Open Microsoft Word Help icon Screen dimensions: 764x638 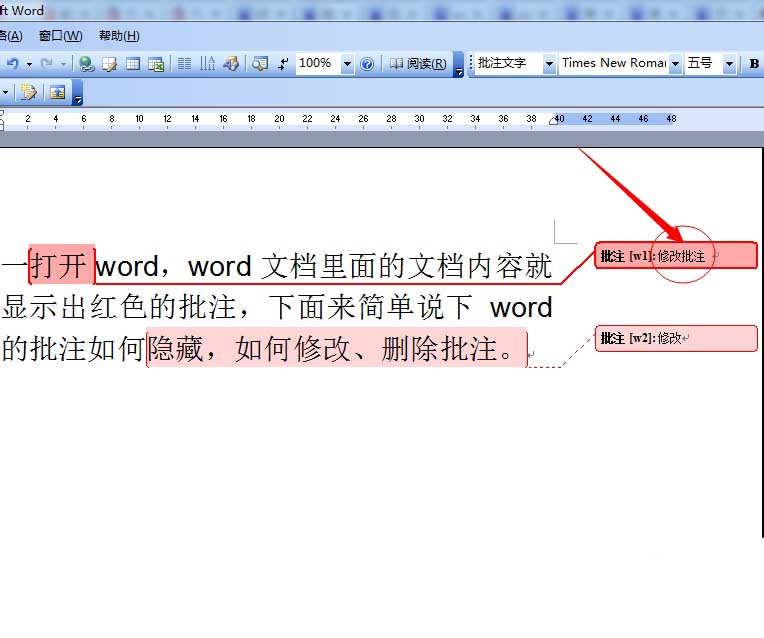[367, 64]
